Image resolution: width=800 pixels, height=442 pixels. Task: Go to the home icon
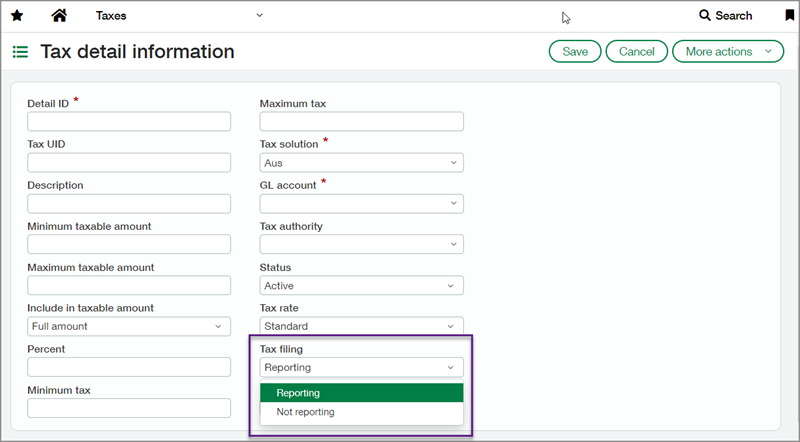coord(59,16)
